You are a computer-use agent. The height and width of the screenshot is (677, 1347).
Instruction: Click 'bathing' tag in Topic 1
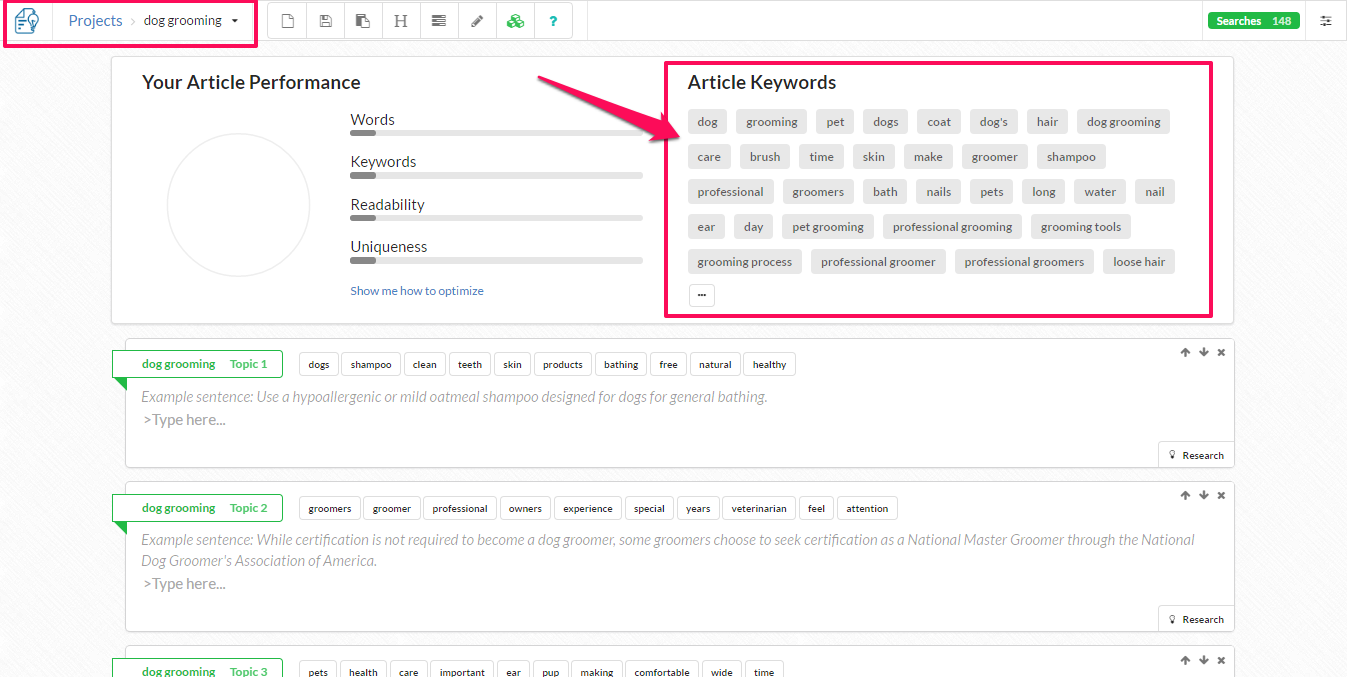click(x=621, y=365)
